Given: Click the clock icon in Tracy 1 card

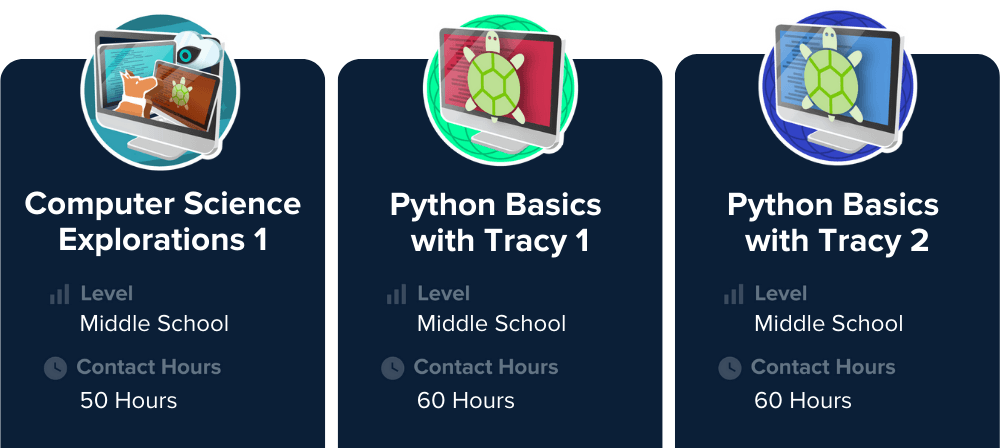Looking at the screenshot, I should coord(393,368).
